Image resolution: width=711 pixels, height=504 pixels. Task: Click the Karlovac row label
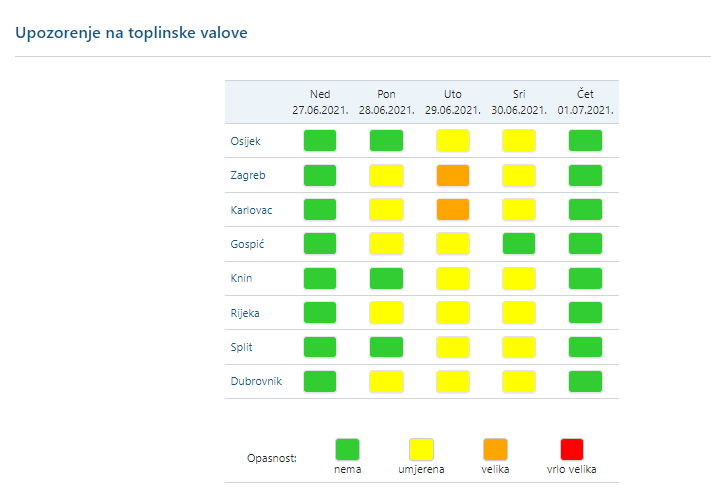coord(252,210)
